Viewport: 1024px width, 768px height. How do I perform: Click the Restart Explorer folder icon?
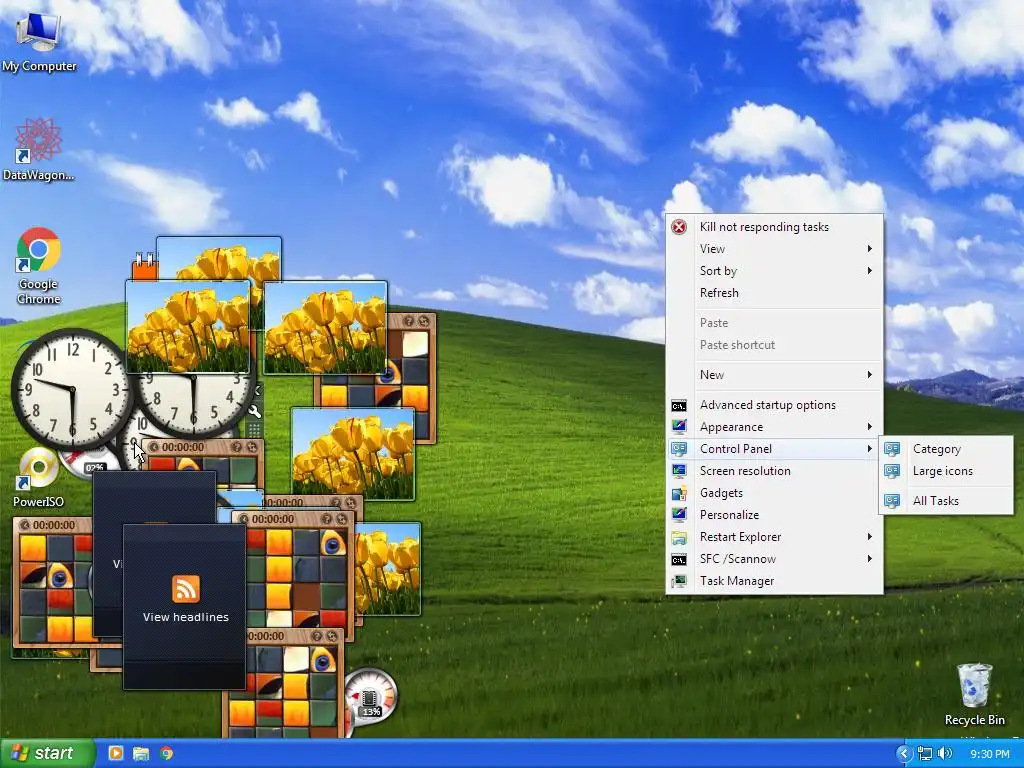[x=679, y=537]
